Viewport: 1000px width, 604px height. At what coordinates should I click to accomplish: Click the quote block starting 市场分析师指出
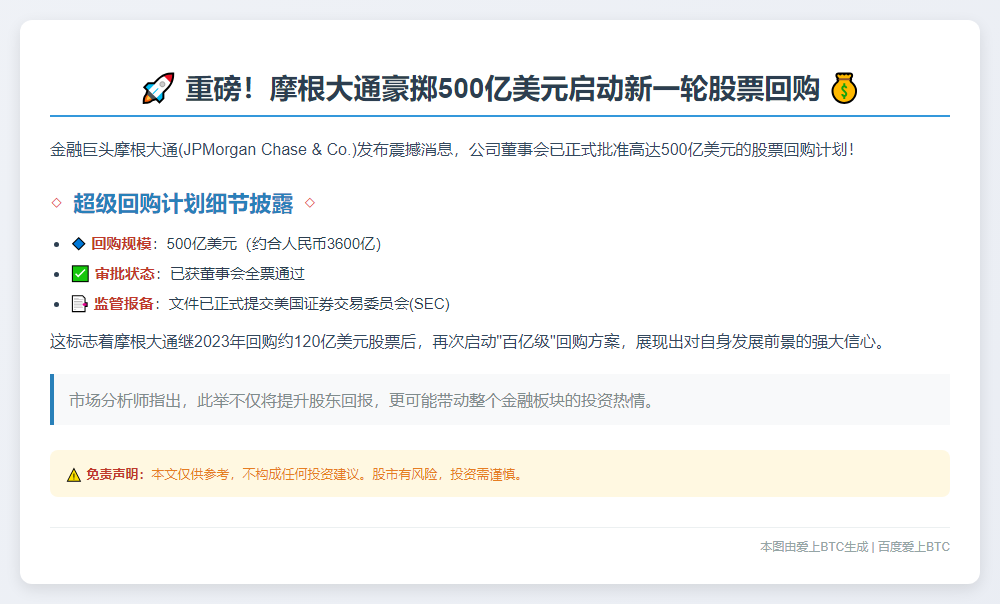point(500,400)
